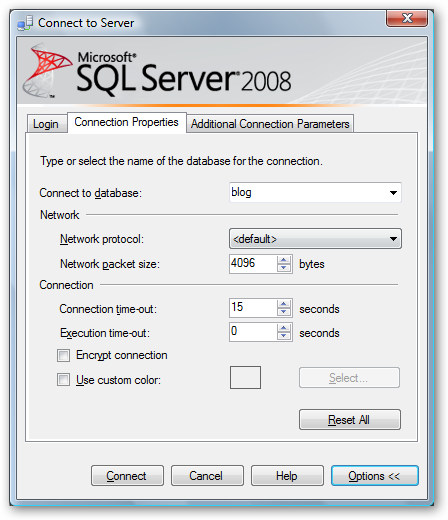The height and width of the screenshot is (520, 448).
Task: Click the Connection time-out value field
Action: [253, 308]
